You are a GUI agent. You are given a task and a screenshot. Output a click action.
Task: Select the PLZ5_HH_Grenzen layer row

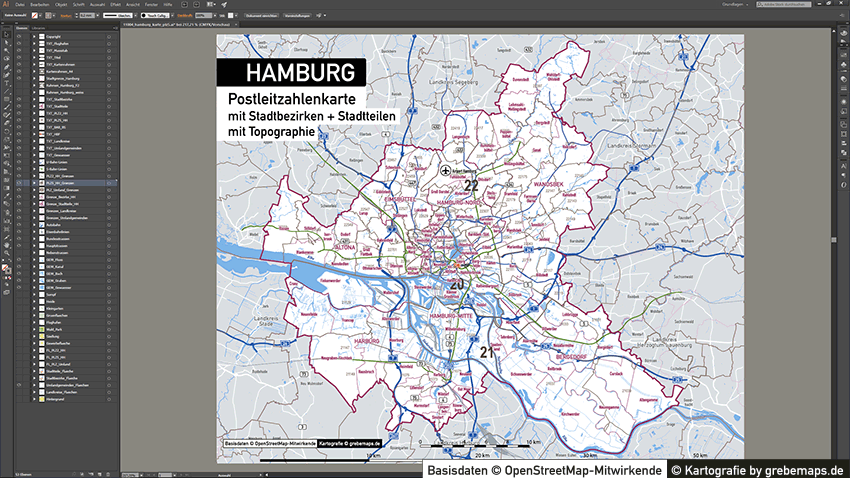[x=68, y=181]
